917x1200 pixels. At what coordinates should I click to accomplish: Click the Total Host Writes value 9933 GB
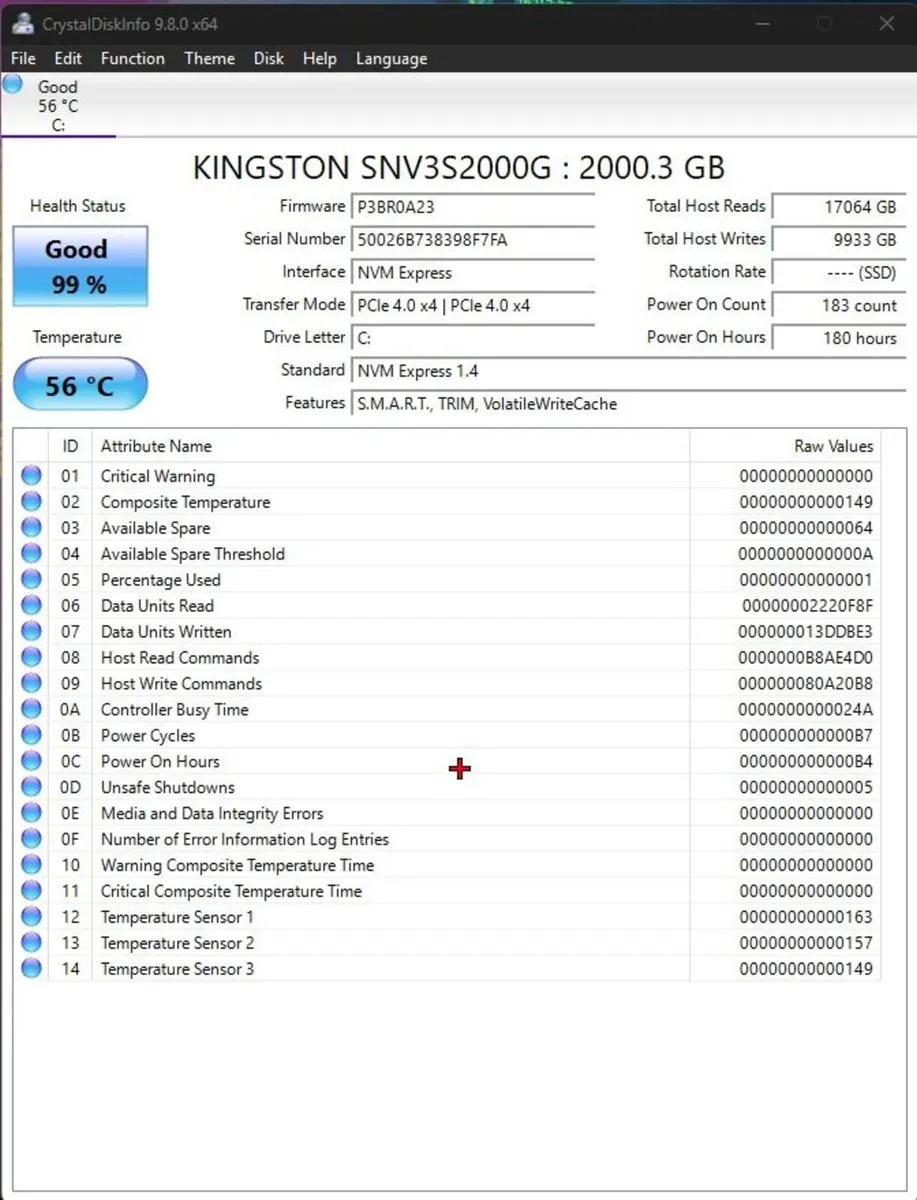(x=839, y=240)
